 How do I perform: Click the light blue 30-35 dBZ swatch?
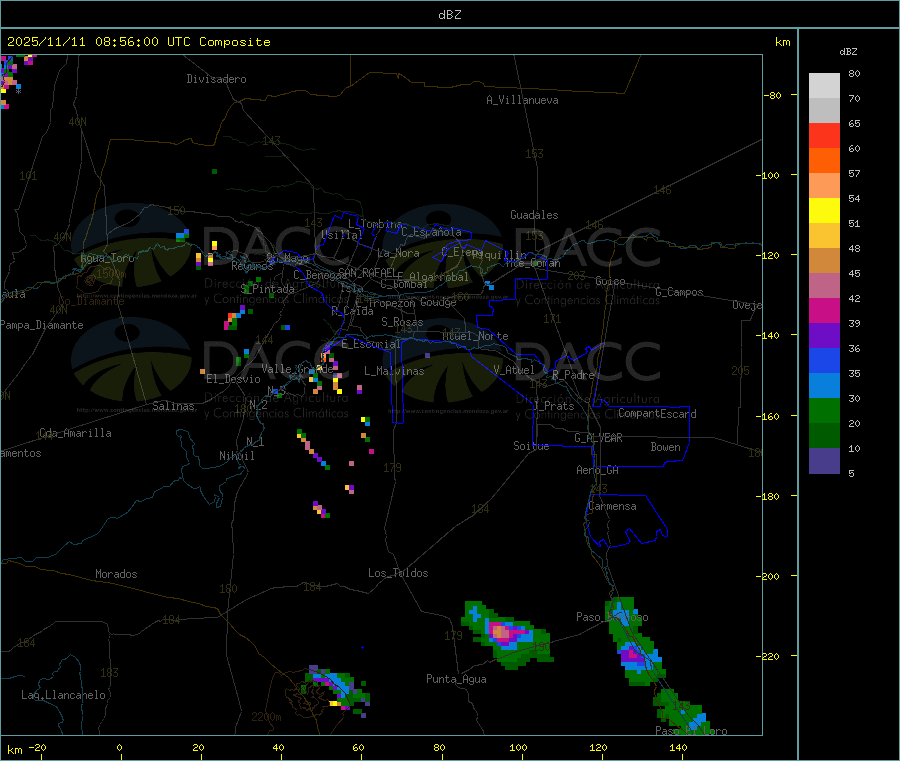pos(824,386)
